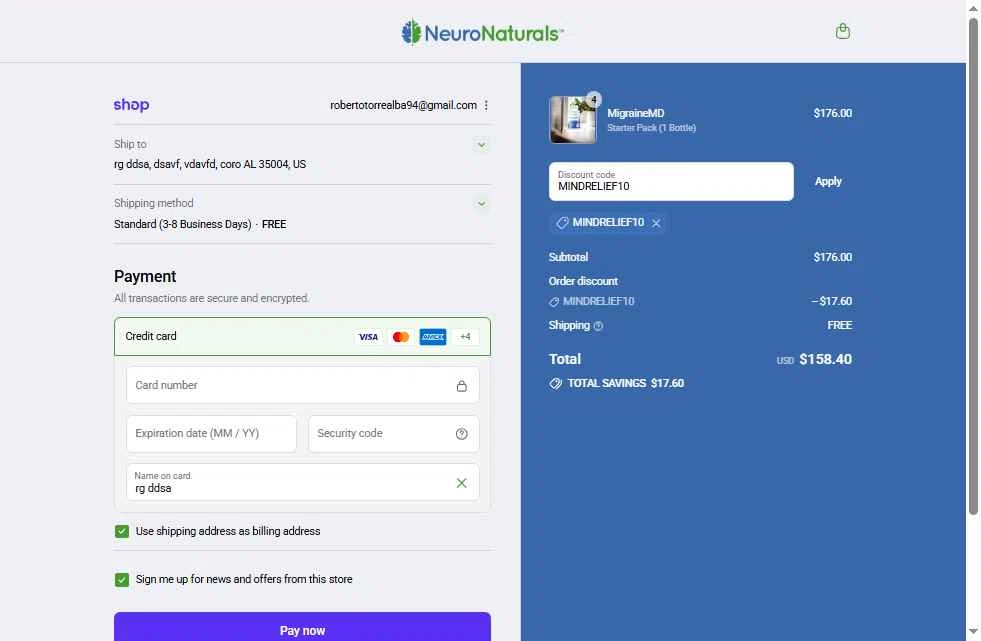The width and height of the screenshot is (981, 641).
Task: Click the scrollbar down arrow
Action: click(973, 632)
